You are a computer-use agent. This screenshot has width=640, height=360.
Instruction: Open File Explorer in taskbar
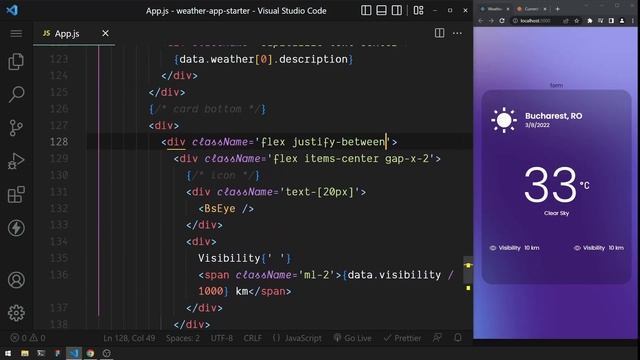[x=25, y=353]
